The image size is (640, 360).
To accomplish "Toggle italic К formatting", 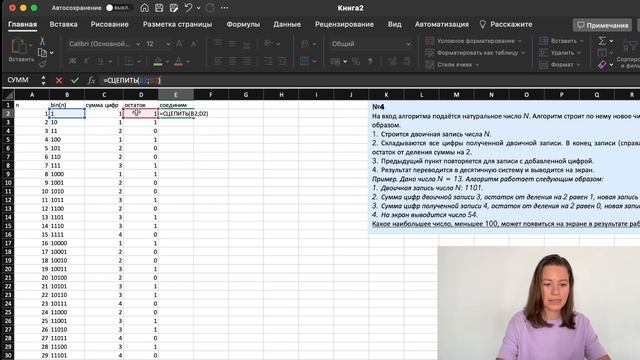I will (86, 62).
